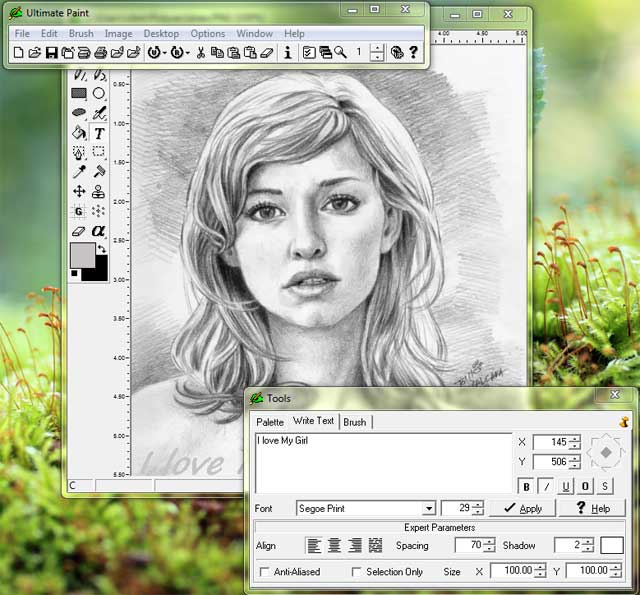
Task: Open the Font dropdown showing Segoe Print
Action: [429, 508]
